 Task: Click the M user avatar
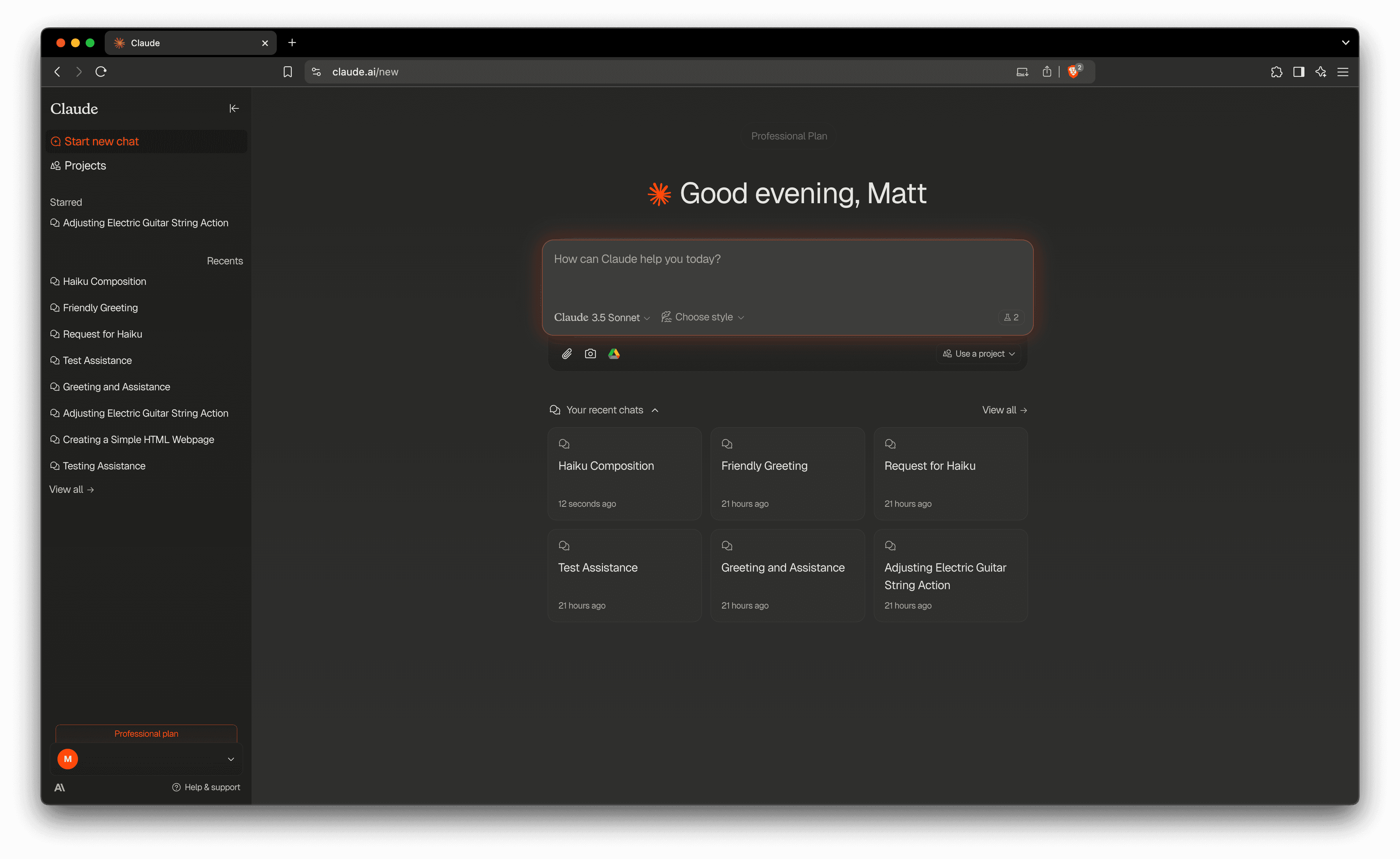pos(68,759)
